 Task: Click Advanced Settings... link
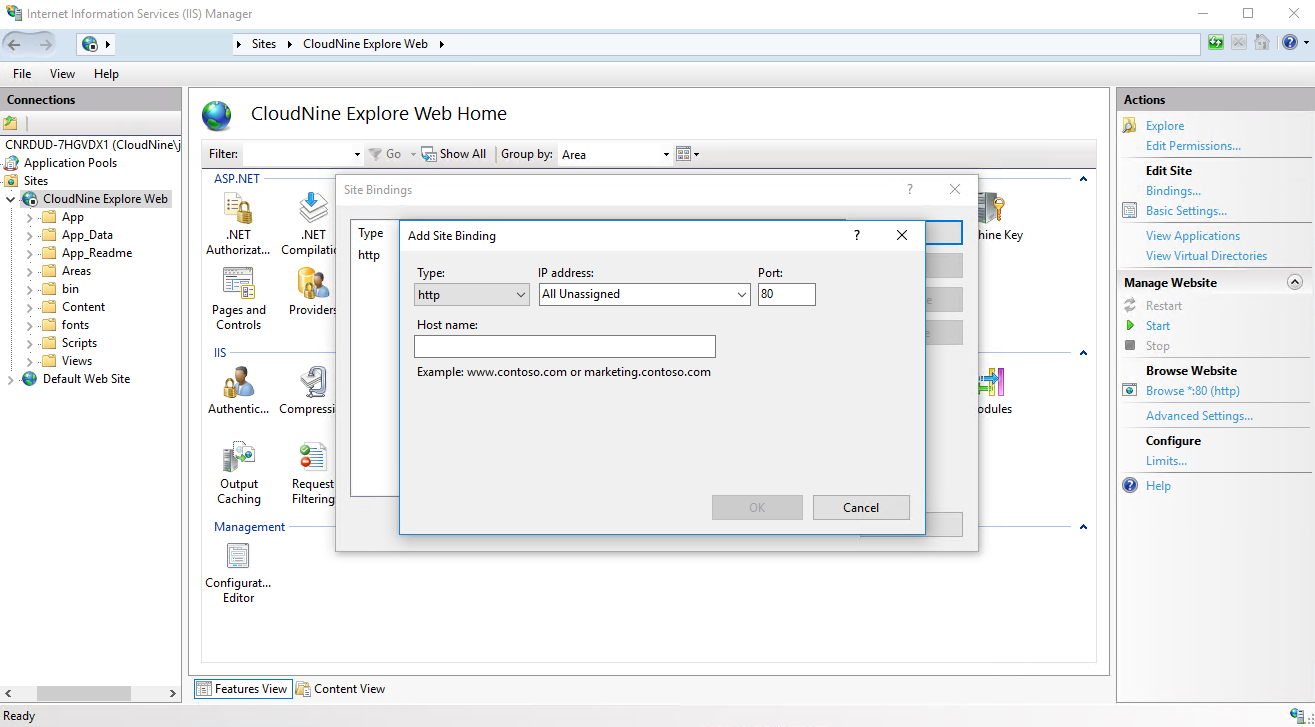[1199, 416]
